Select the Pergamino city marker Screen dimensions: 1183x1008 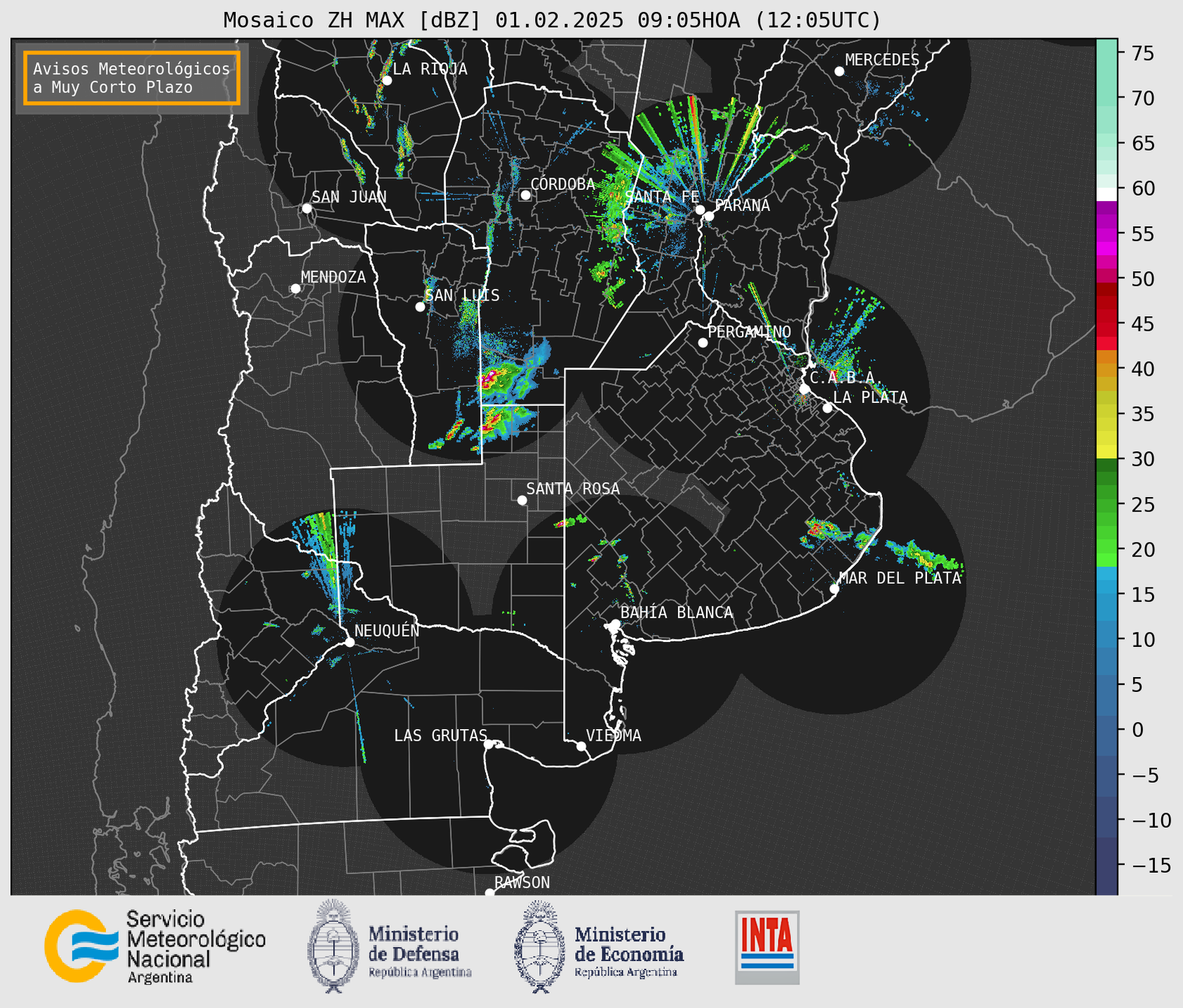703,343
